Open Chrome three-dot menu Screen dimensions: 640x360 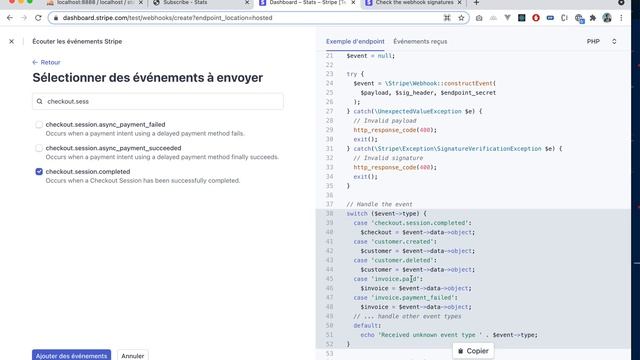coord(621,18)
